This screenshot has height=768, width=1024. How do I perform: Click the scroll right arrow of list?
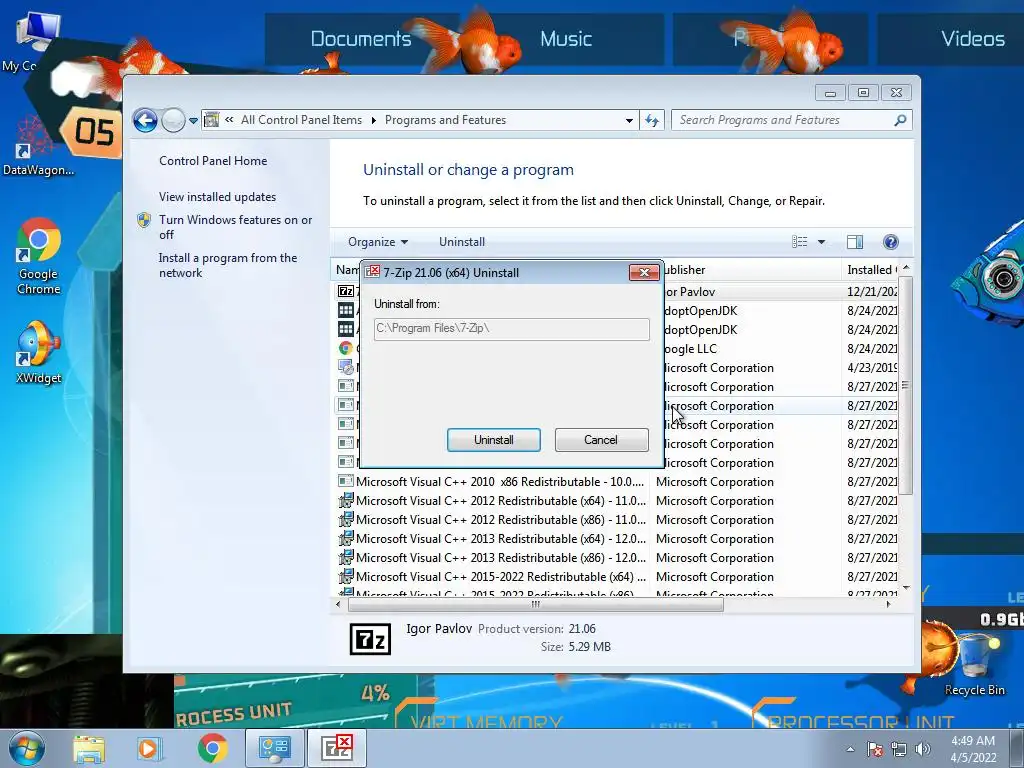click(x=888, y=605)
